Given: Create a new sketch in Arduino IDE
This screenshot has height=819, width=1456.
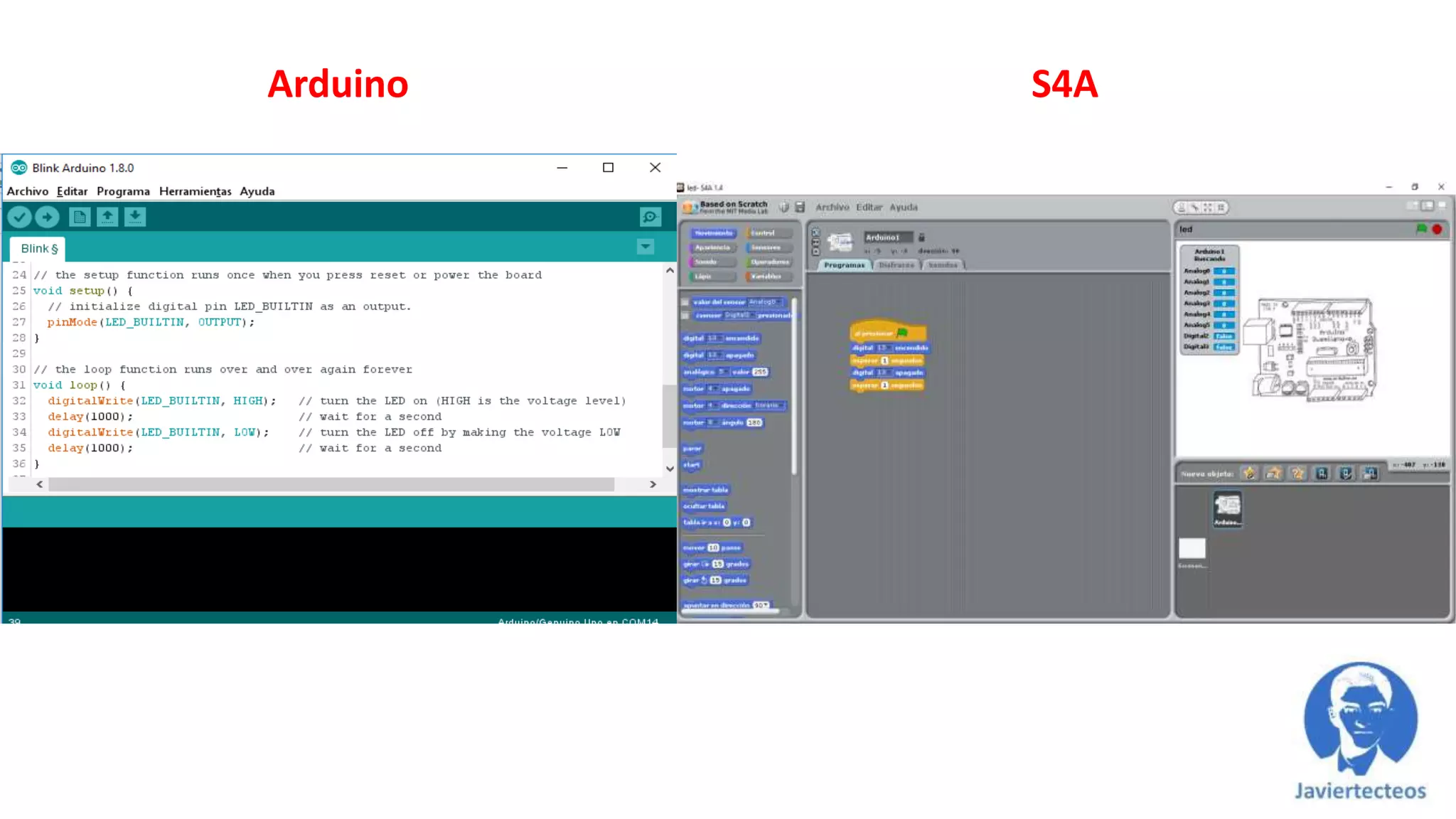Looking at the screenshot, I should [80, 217].
